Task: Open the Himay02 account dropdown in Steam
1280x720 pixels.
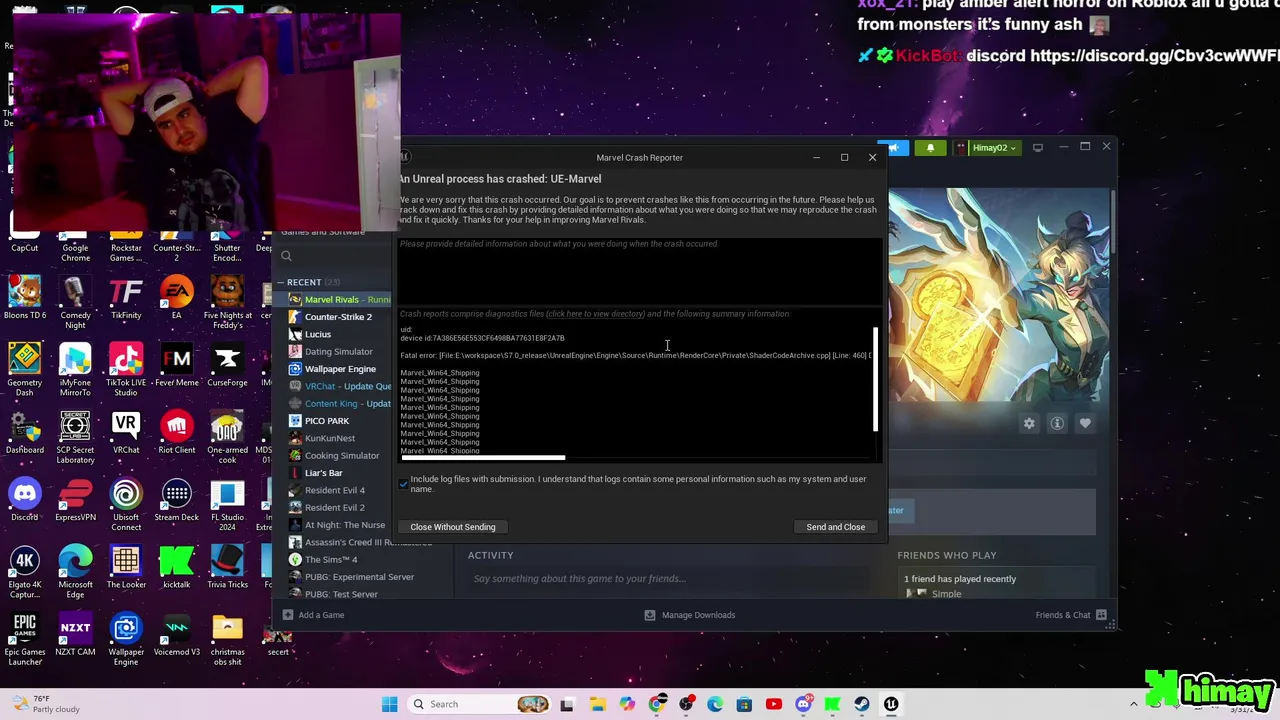Action: (x=987, y=148)
